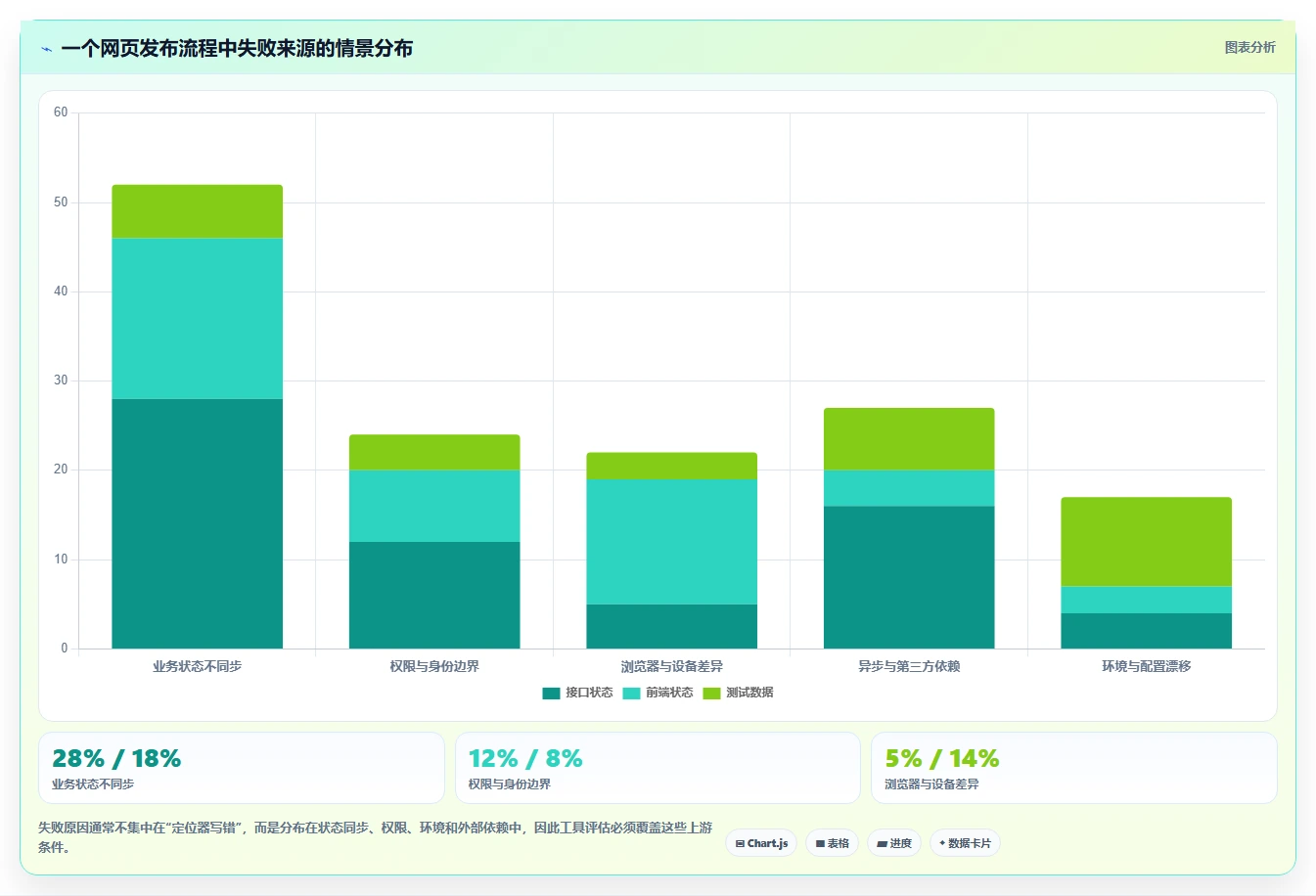Viewport: 1316px width, 896px height.
Task: Click the light teal 前端状态 segment of 业务状态不同步 bar
Action: click(x=198, y=319)
